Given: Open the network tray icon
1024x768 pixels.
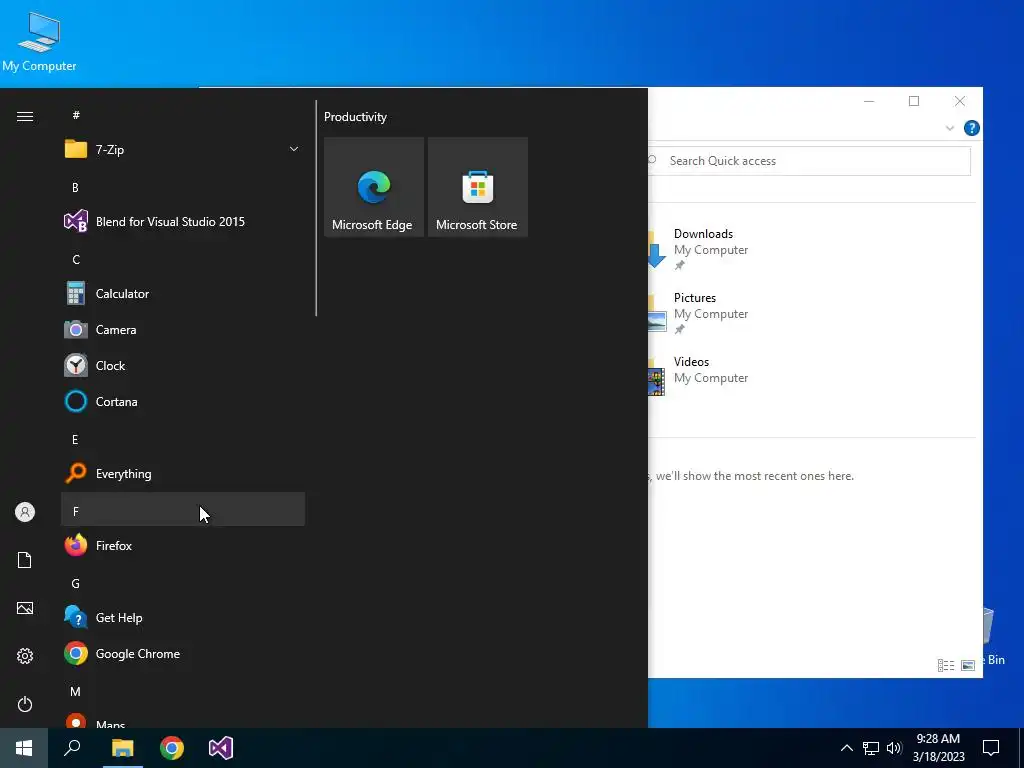Looking at the screenshot, I should (871, 748).
